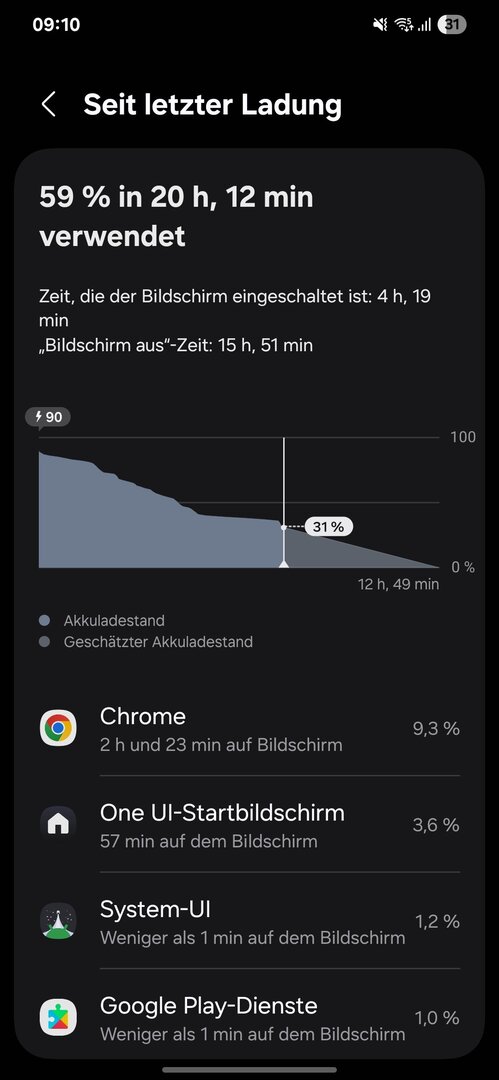Viewport: 499px width, 1080px height.
Task: Tap the back arrow icon
Action: coord(48,105)
